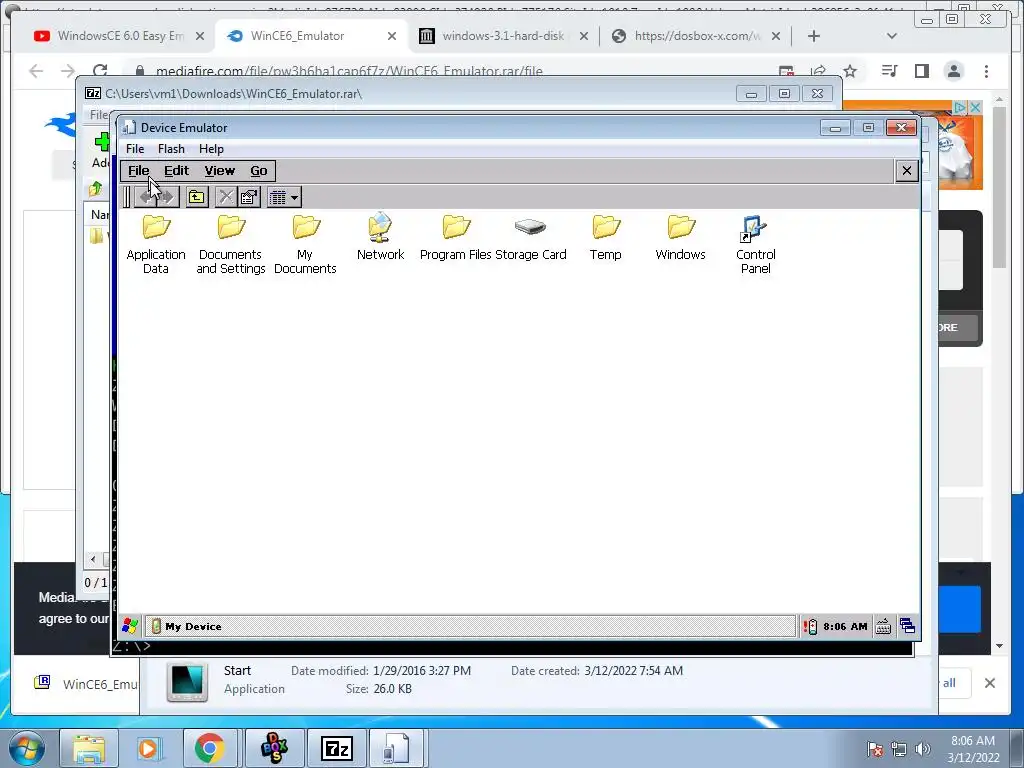Click the CE show desktop tray icon
The height and width of the screenshot is (768, 1024).
pos(907,626)
